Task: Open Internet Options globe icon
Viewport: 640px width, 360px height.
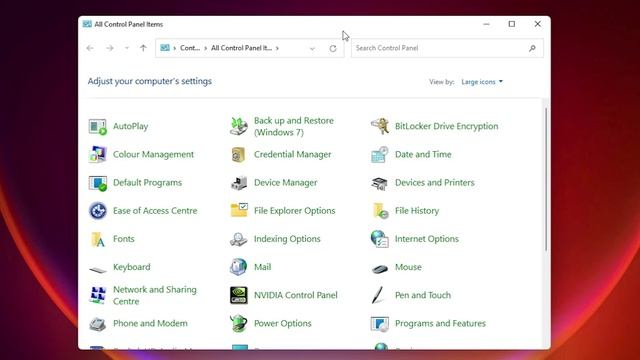Action: [x=380, y=239]
